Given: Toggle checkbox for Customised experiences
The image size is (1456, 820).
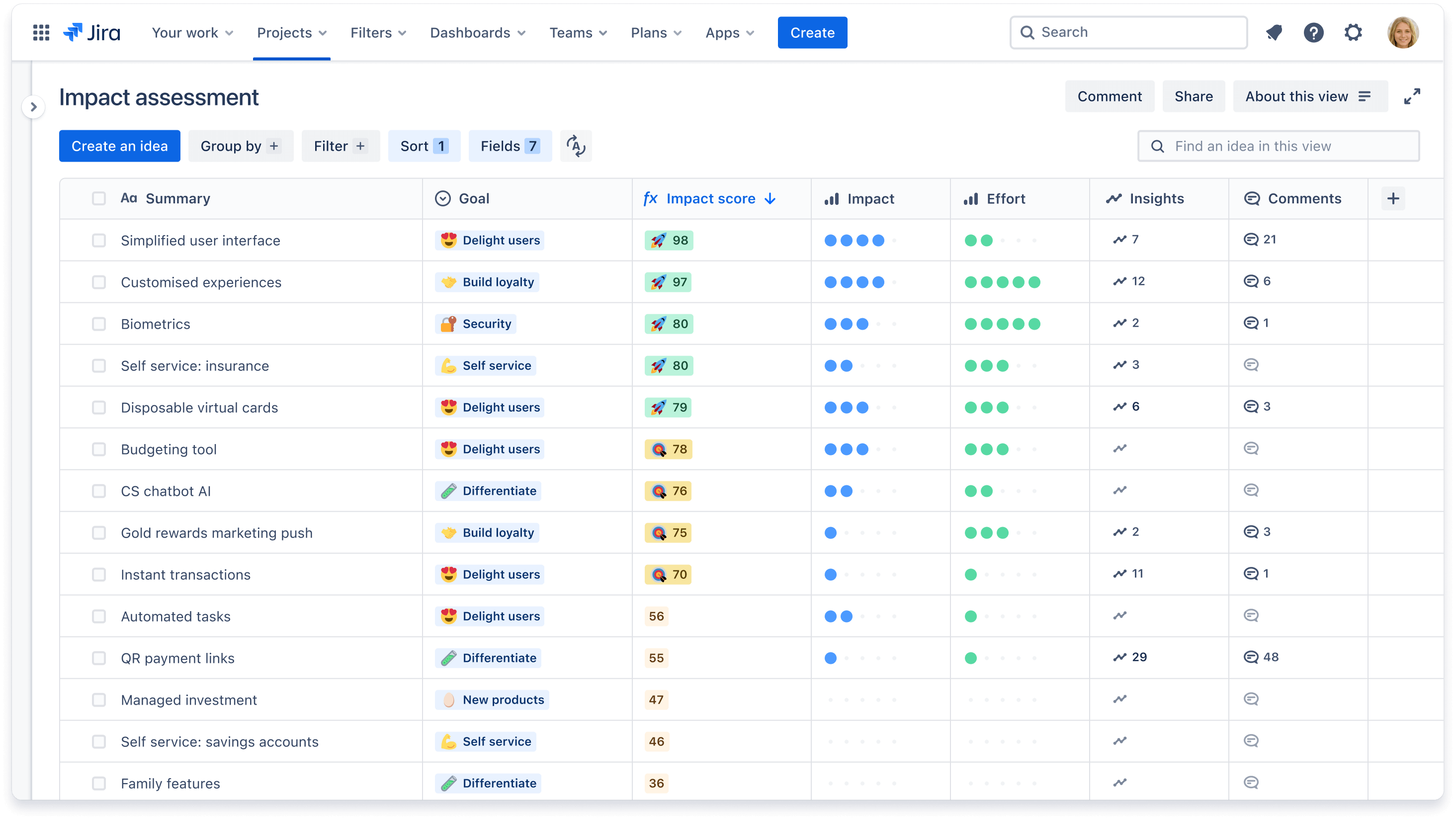Looking at the screenshot, I should pyautogui.click(x=99, y=281).
